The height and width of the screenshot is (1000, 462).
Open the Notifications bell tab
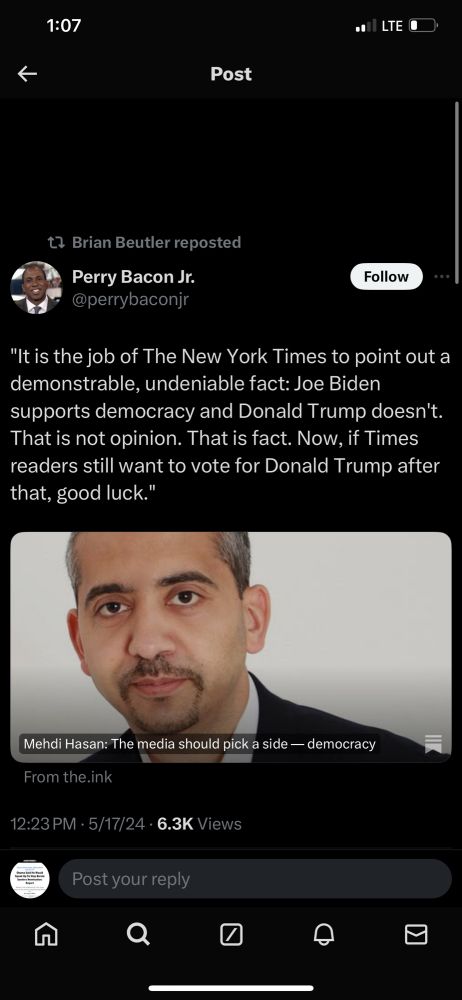coord(324,934)
